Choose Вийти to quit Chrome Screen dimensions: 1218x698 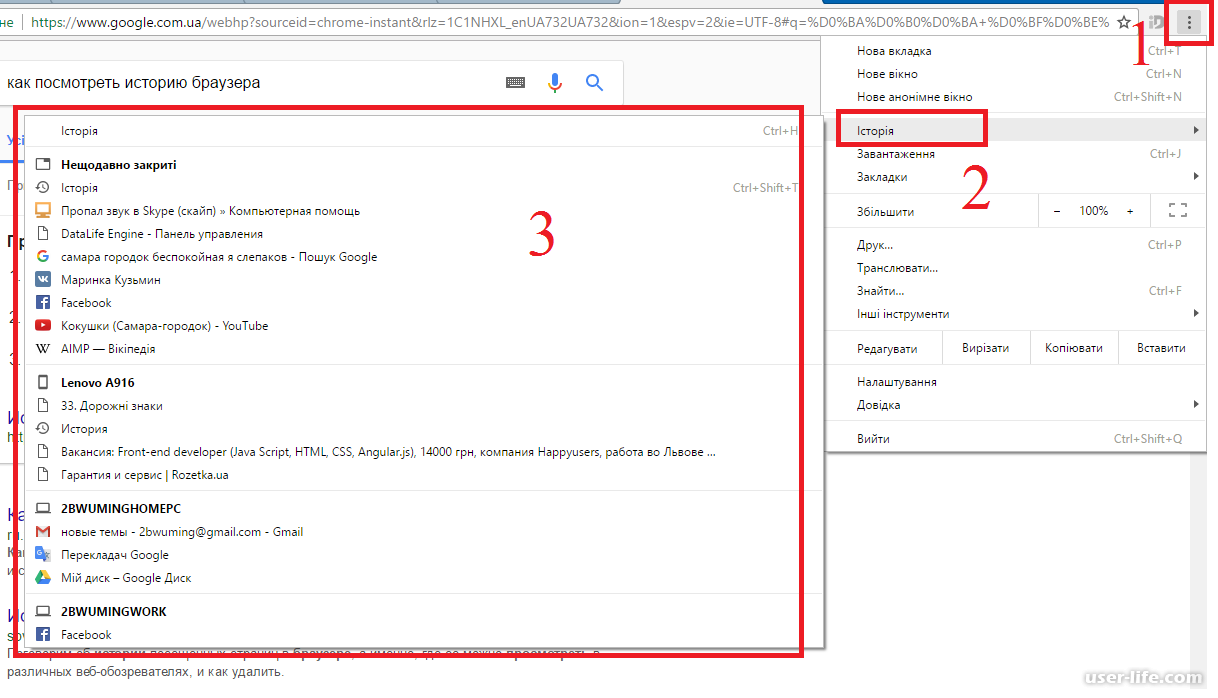(1016, 439)
